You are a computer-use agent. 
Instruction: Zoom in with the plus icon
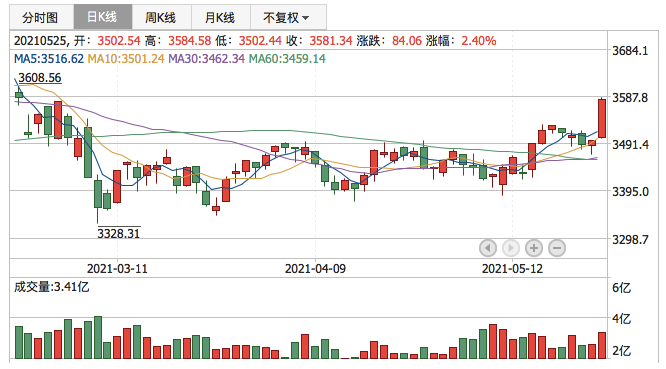point(534,248)
